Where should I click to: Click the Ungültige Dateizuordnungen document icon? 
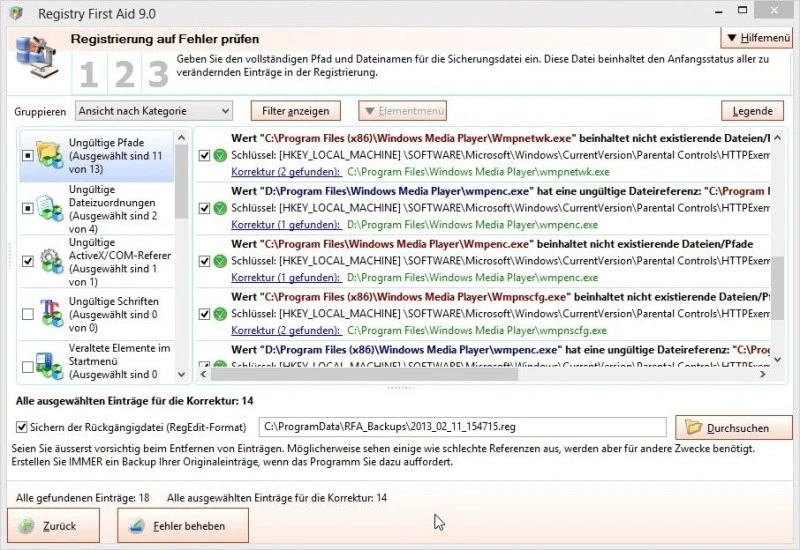(x=49, y=208)
